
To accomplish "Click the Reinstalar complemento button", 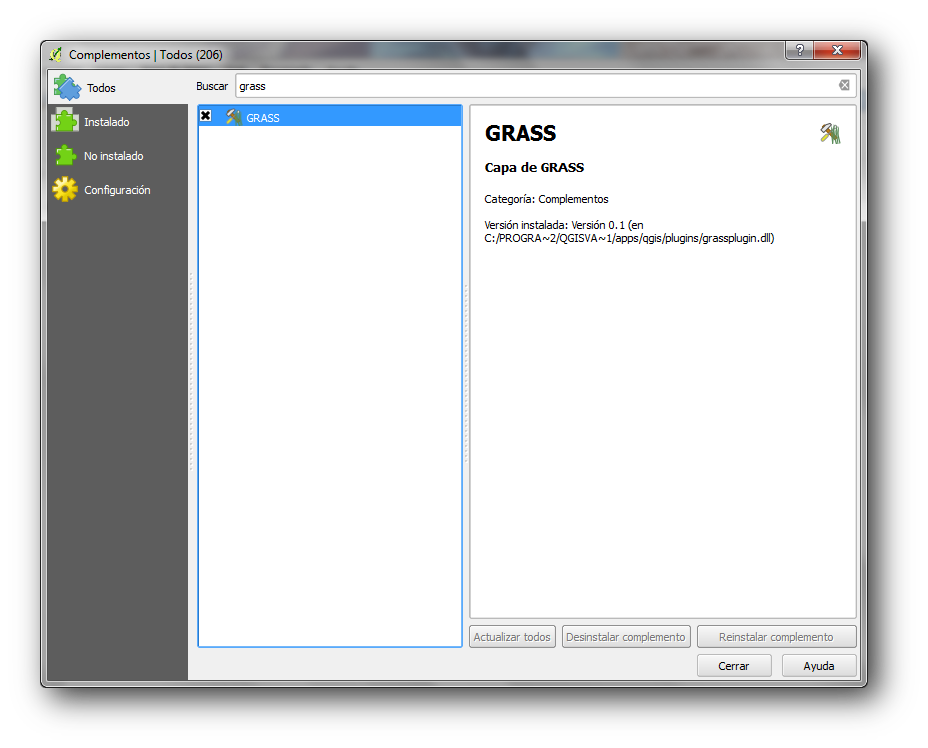I will point(776,637).
